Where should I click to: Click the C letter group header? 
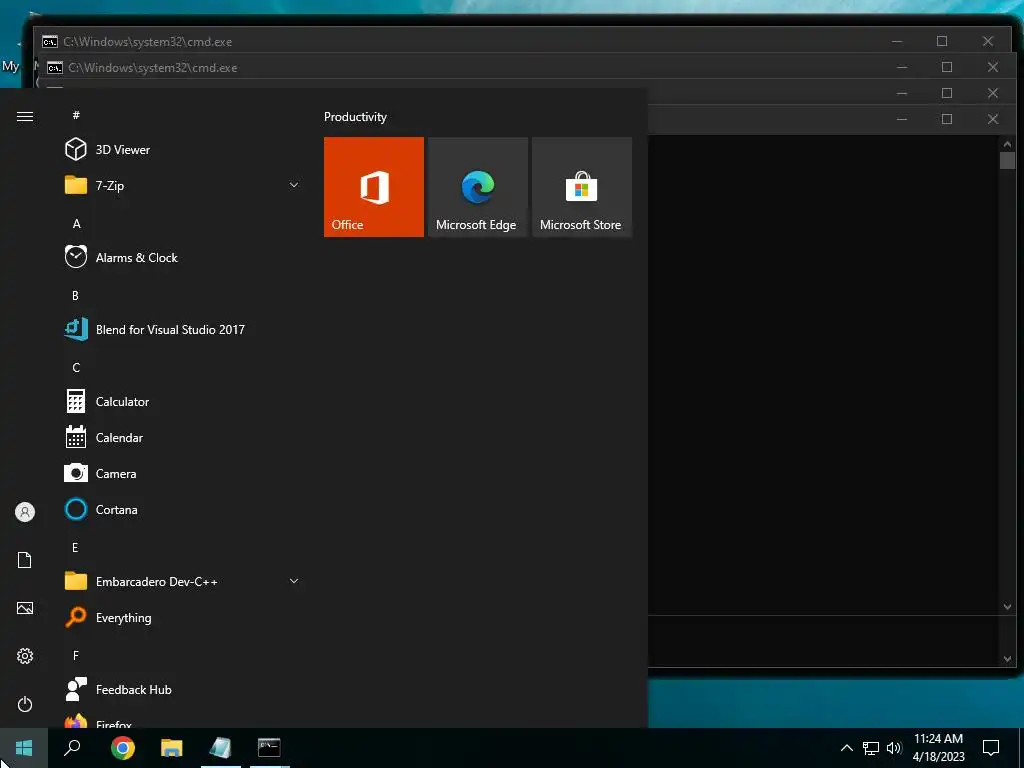76,367
